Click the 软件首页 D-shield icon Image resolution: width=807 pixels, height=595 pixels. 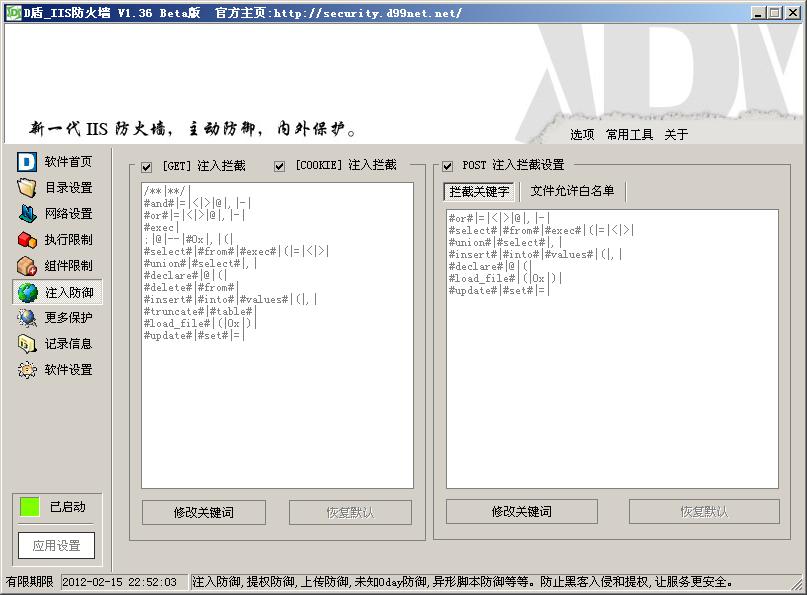pyautogui.click(x=27, y=162)
